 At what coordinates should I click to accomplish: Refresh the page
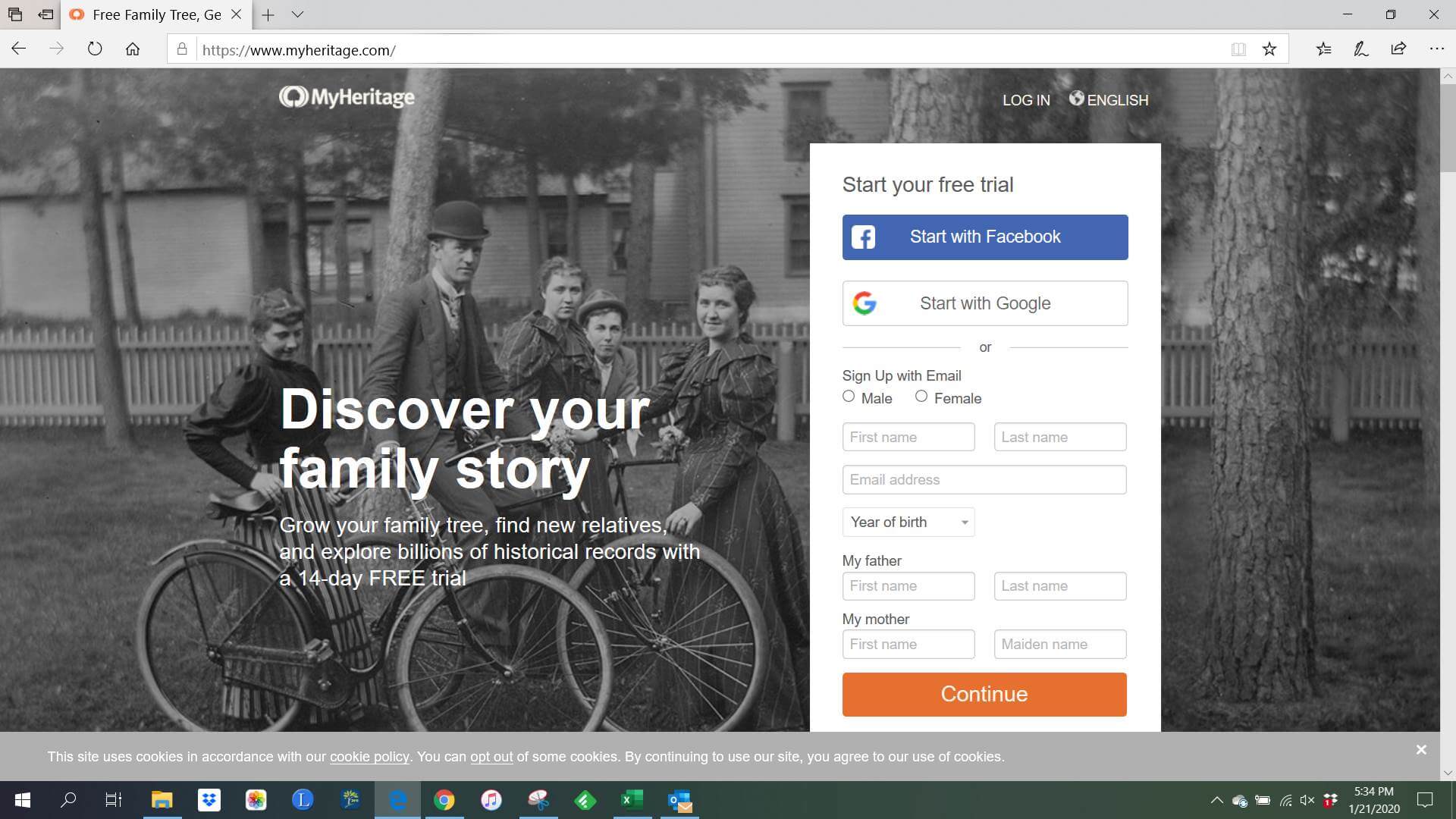95,49
